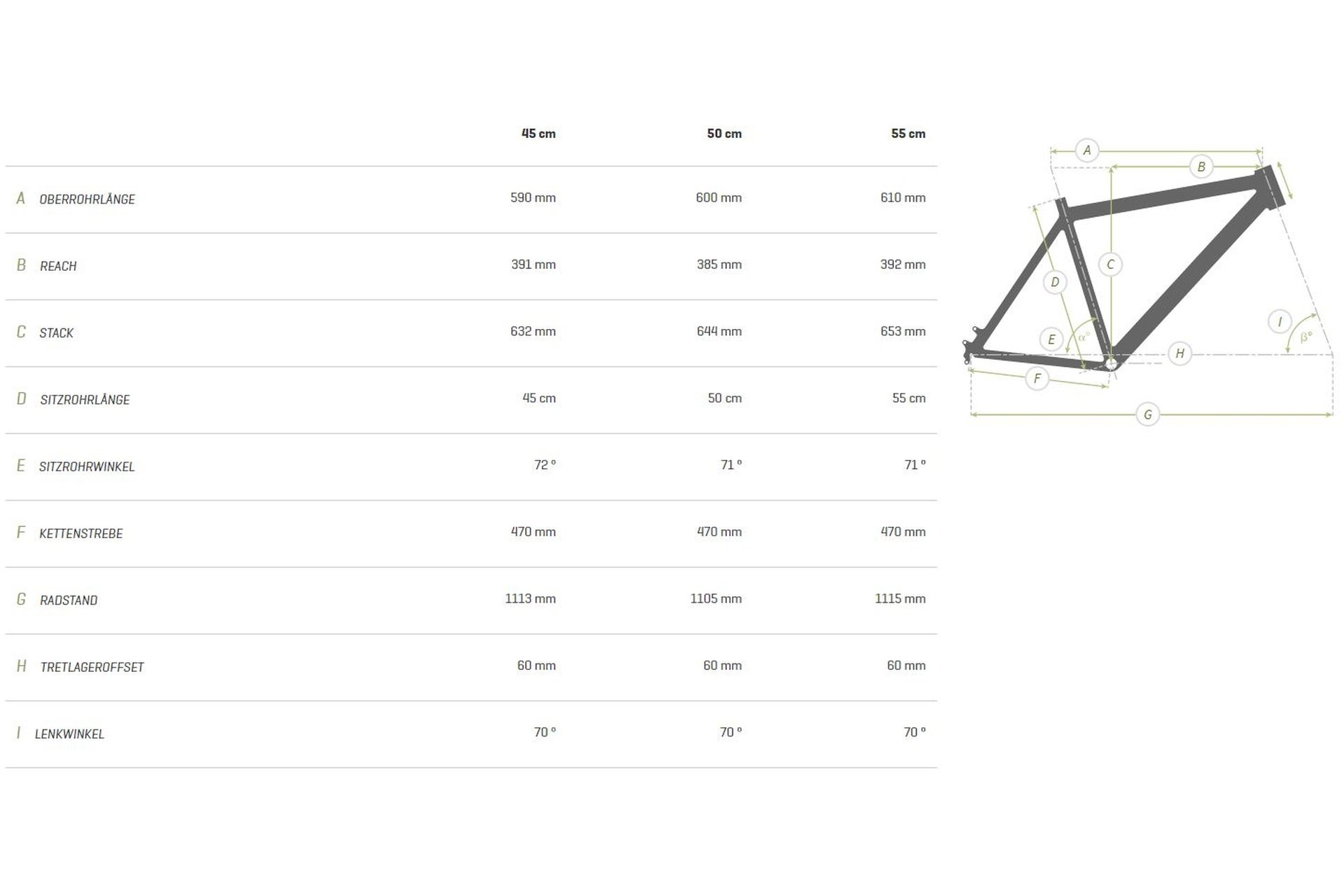This screenshot has height=896, width=1344.
Task: Click the Reach row label
Action: [x=58, y=266]
